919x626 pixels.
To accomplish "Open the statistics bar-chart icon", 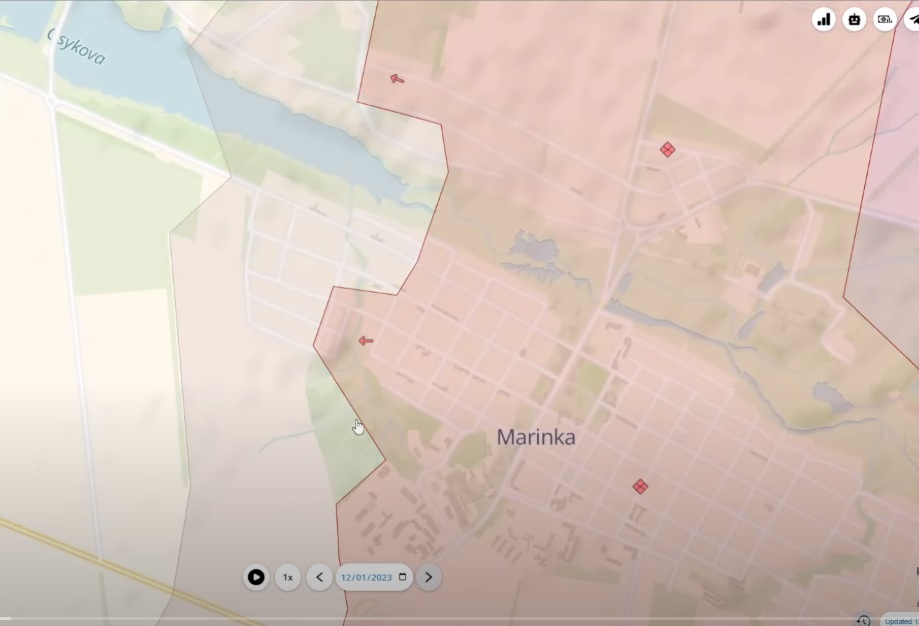I will pyautogui.click(x=823, y=19).
